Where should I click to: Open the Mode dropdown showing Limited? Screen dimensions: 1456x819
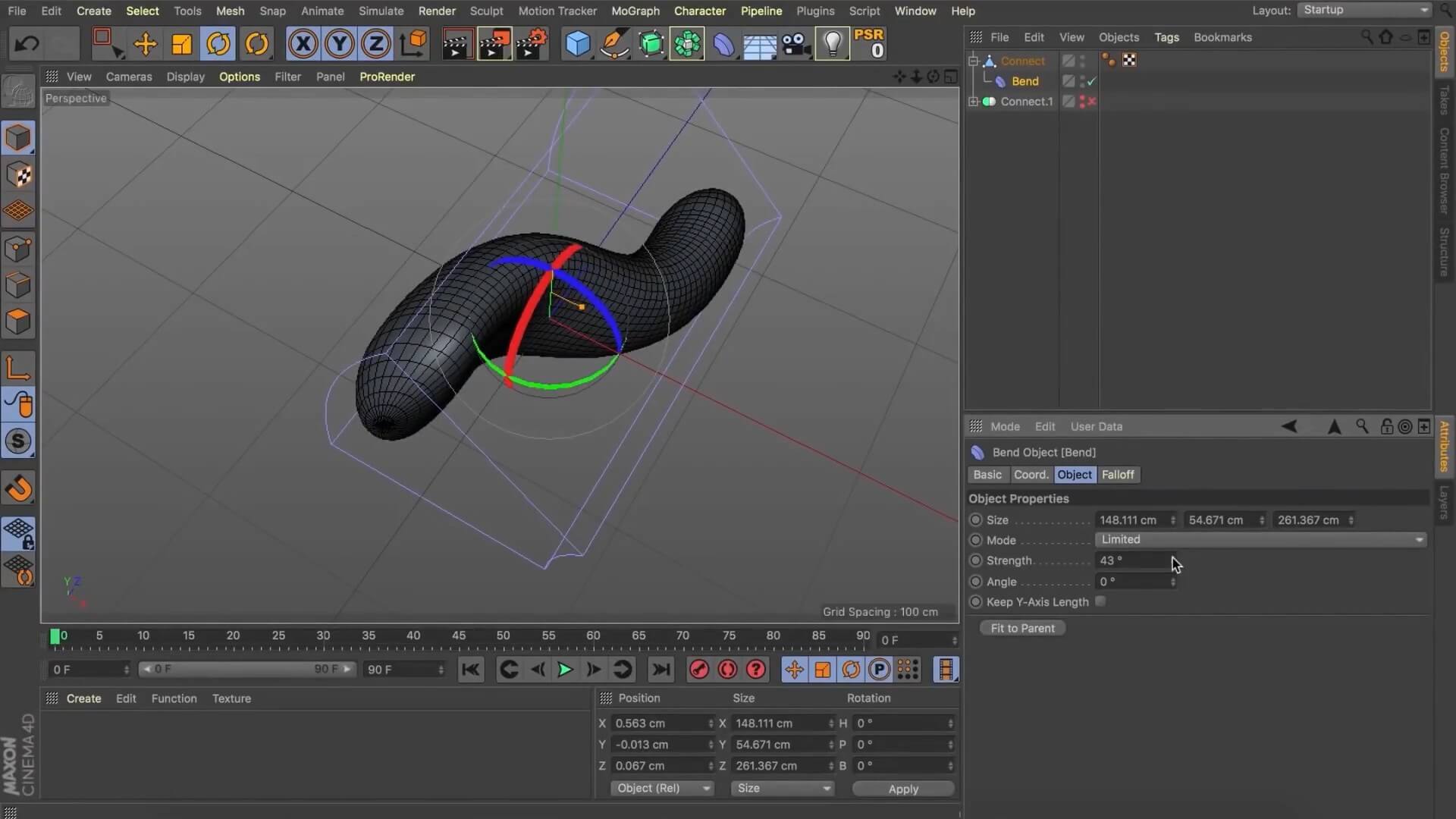(1260, 540)
